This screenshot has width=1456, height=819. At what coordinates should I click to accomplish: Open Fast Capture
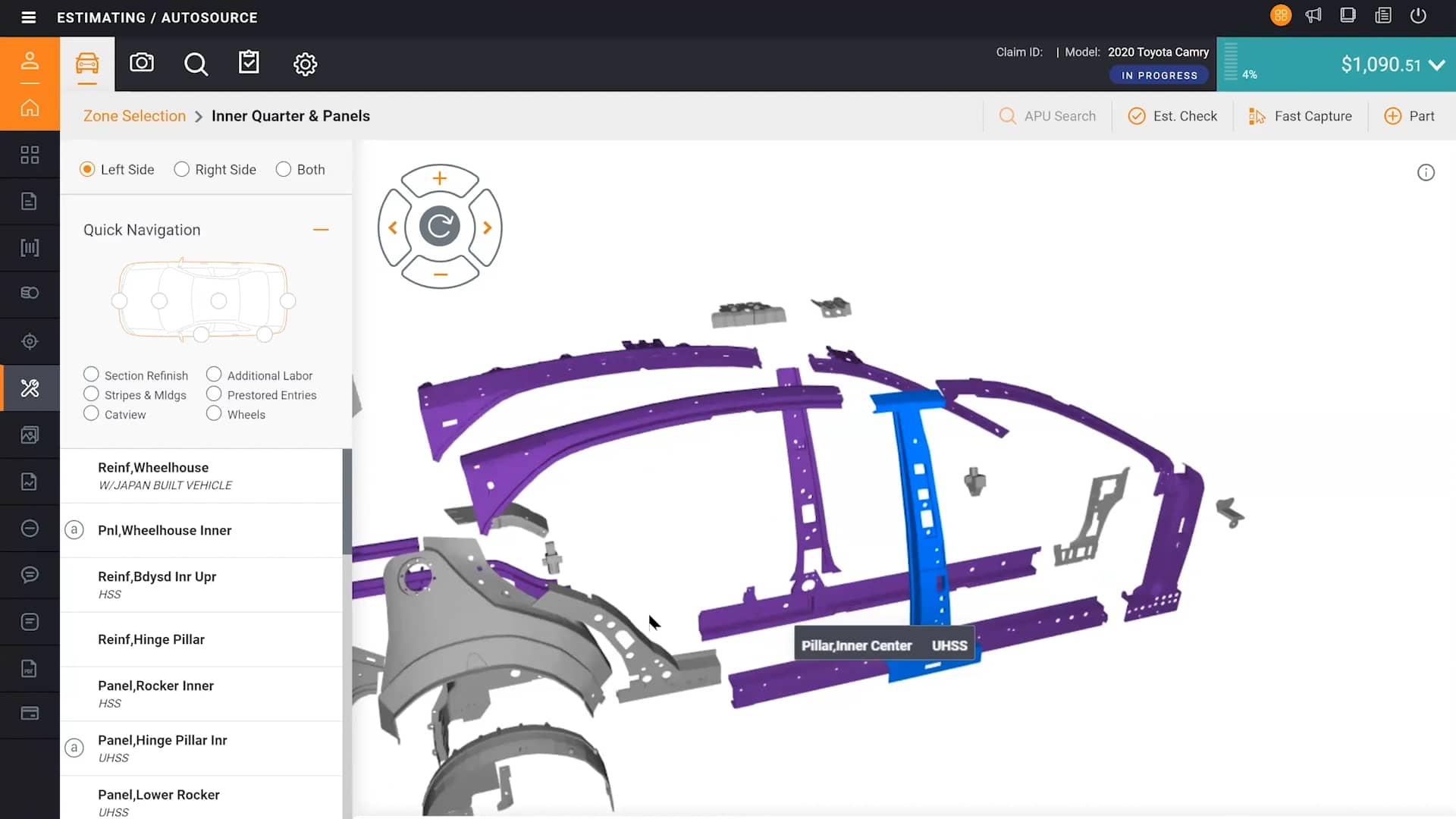point(1301,116)
